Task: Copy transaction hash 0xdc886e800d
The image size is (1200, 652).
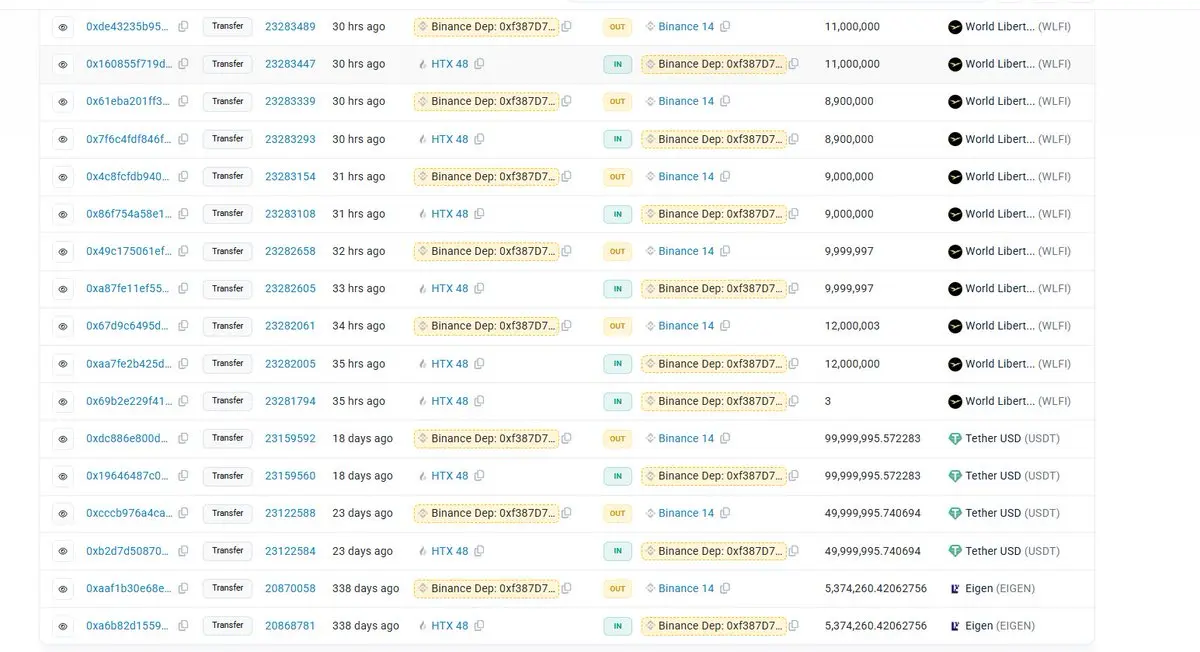Action: tap(183, 438)
